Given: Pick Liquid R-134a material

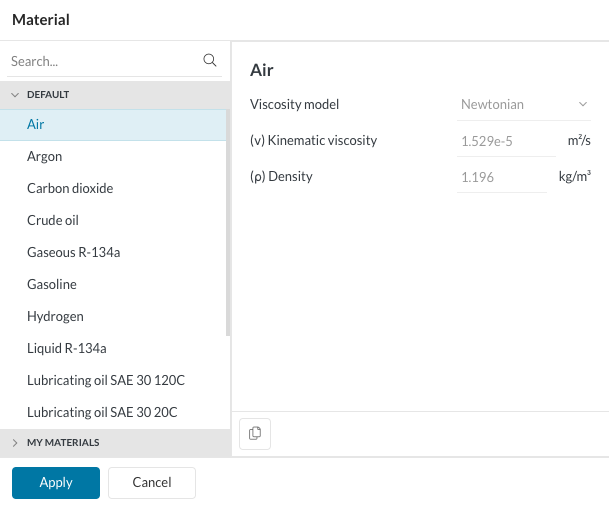Looking at the screenshot, I should point(66,348).
